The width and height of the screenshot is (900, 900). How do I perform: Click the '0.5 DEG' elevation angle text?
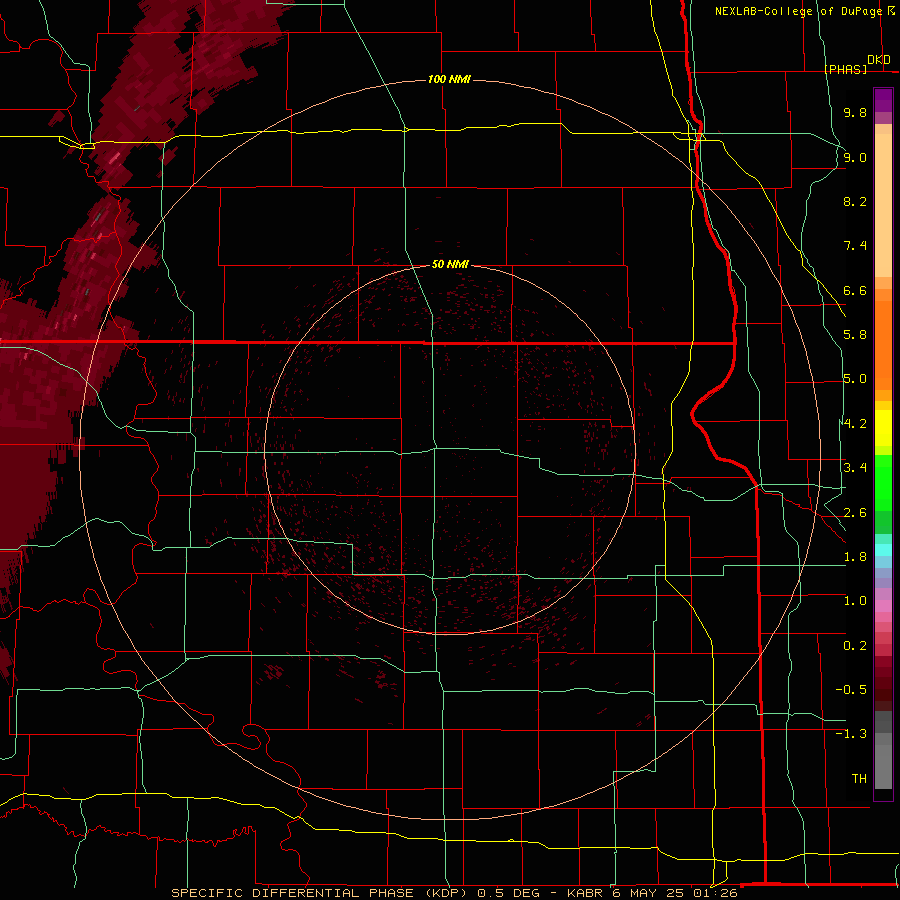509,893
